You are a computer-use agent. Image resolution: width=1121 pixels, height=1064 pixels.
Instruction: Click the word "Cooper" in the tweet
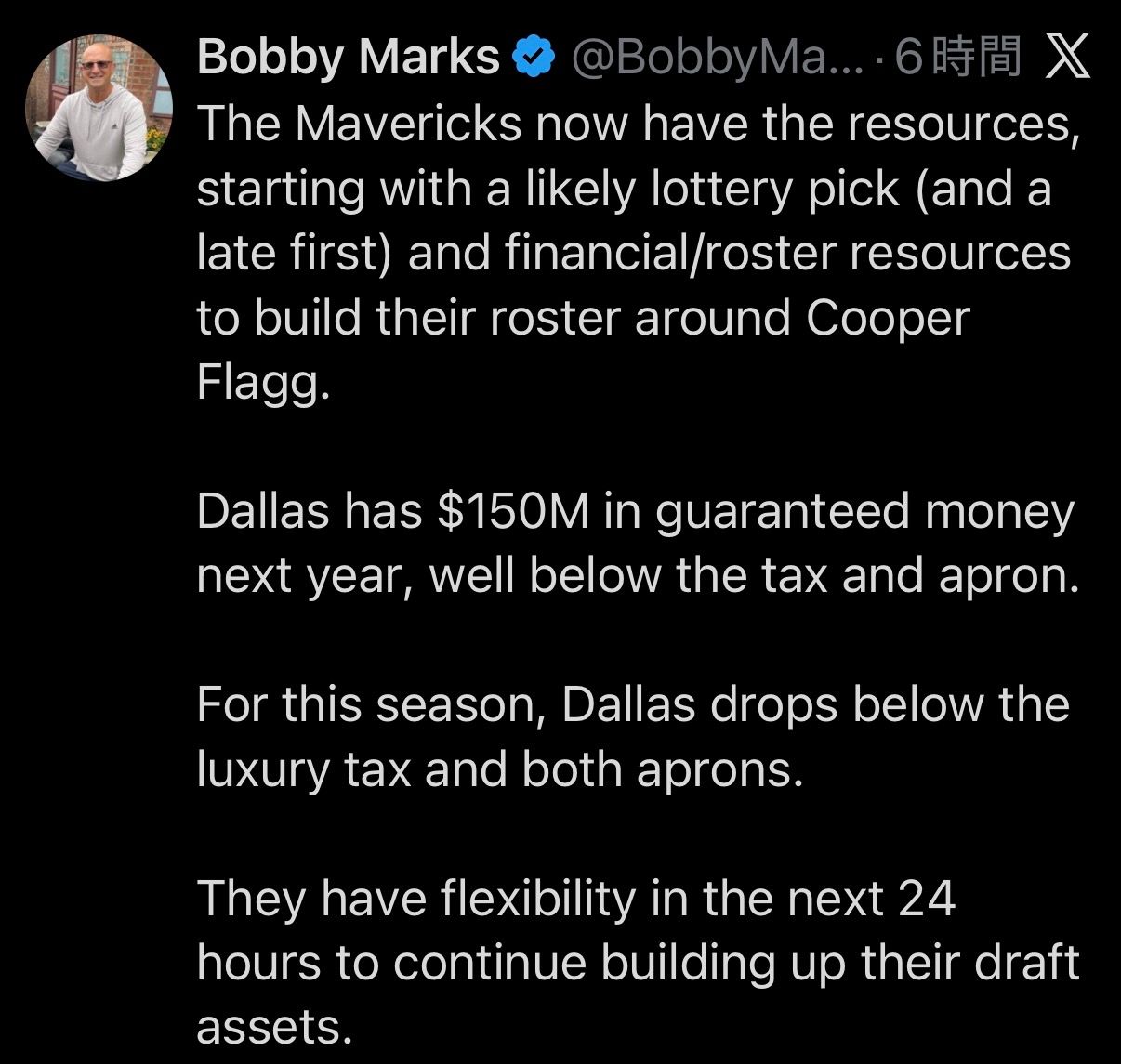coord(888,318)
